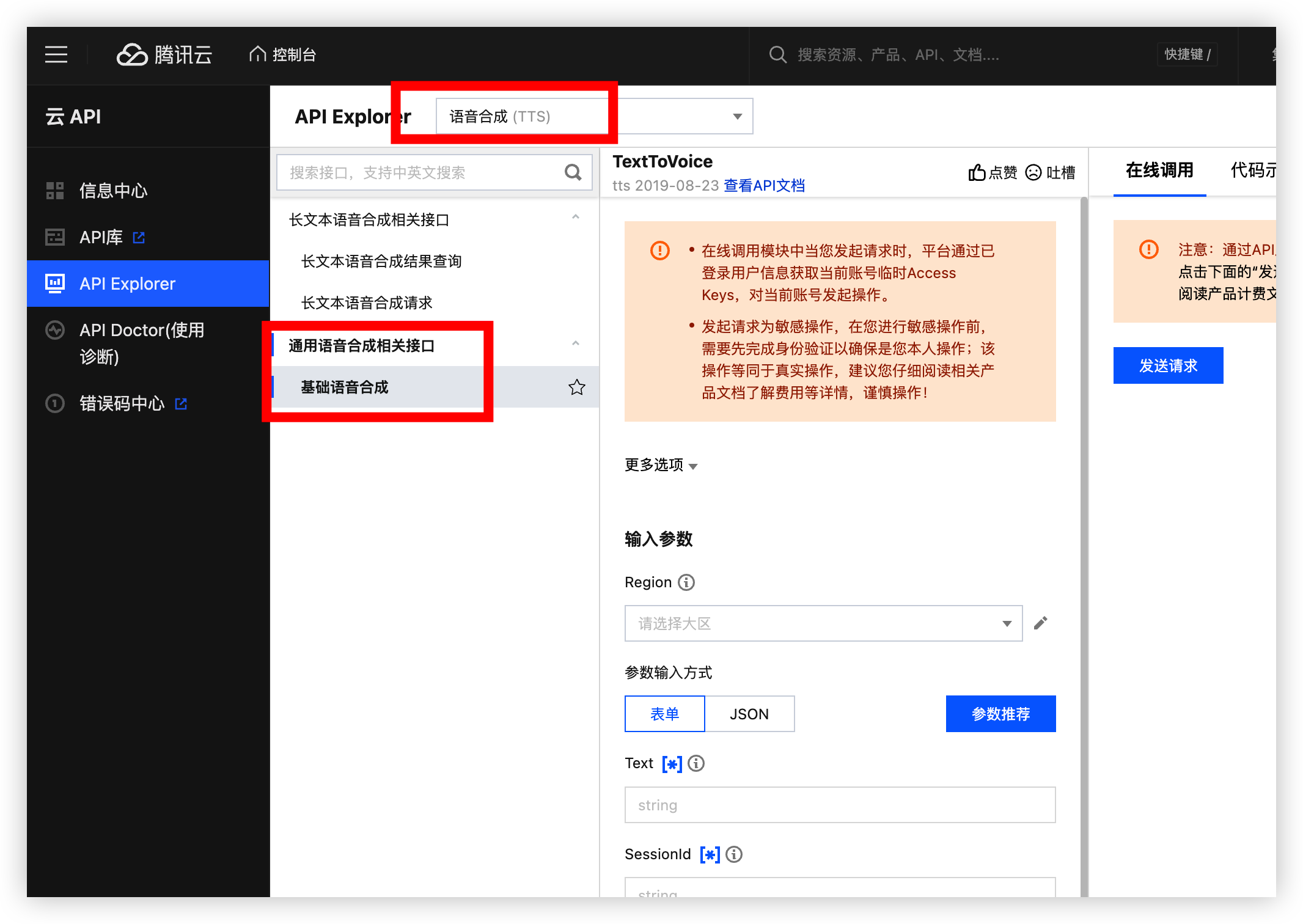Open API Doctor(使用诊断) sidebar item
1303x924 pixels.
coord(148,343)
